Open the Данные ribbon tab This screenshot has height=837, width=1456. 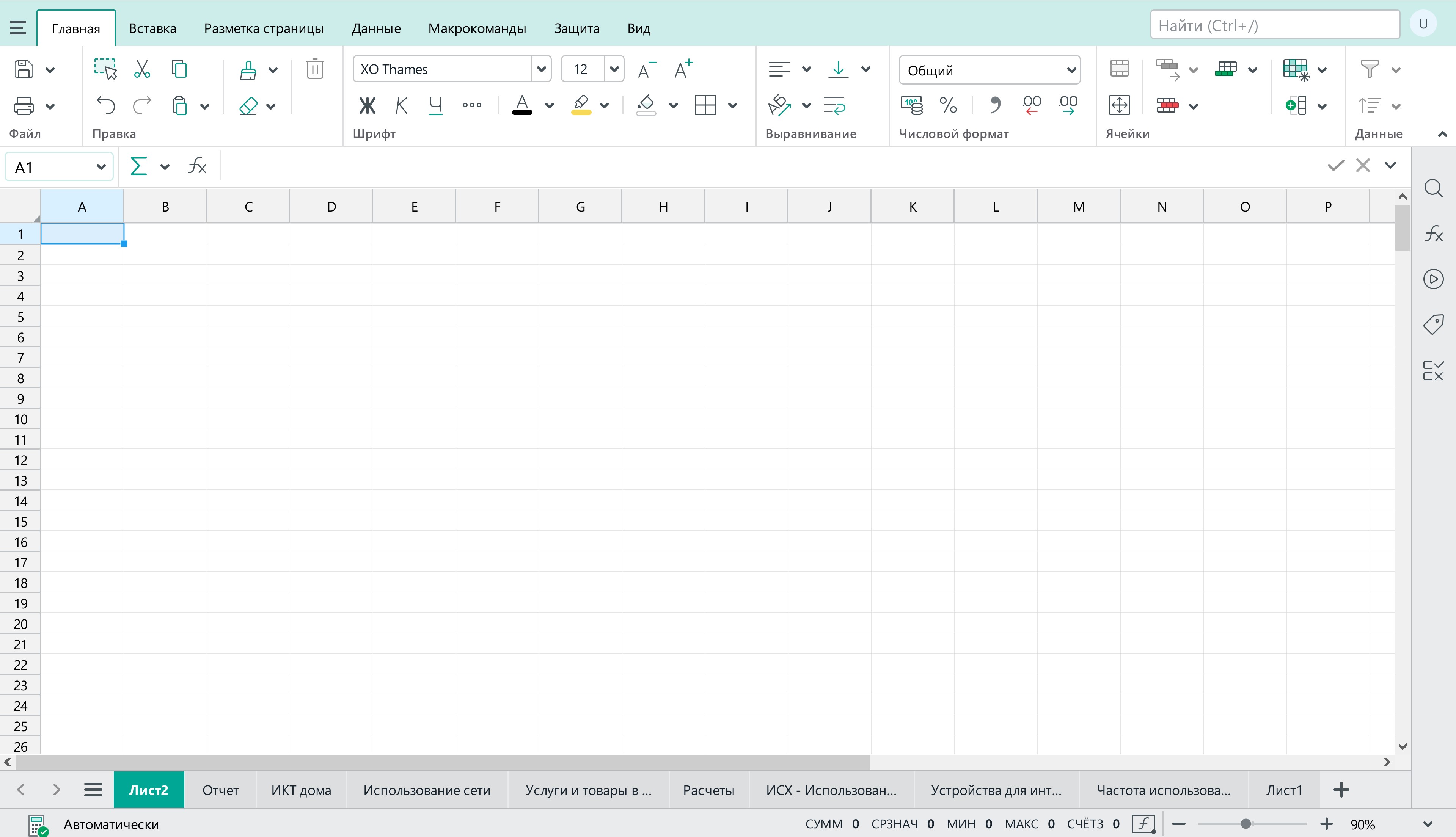click(x=376, y=28)
